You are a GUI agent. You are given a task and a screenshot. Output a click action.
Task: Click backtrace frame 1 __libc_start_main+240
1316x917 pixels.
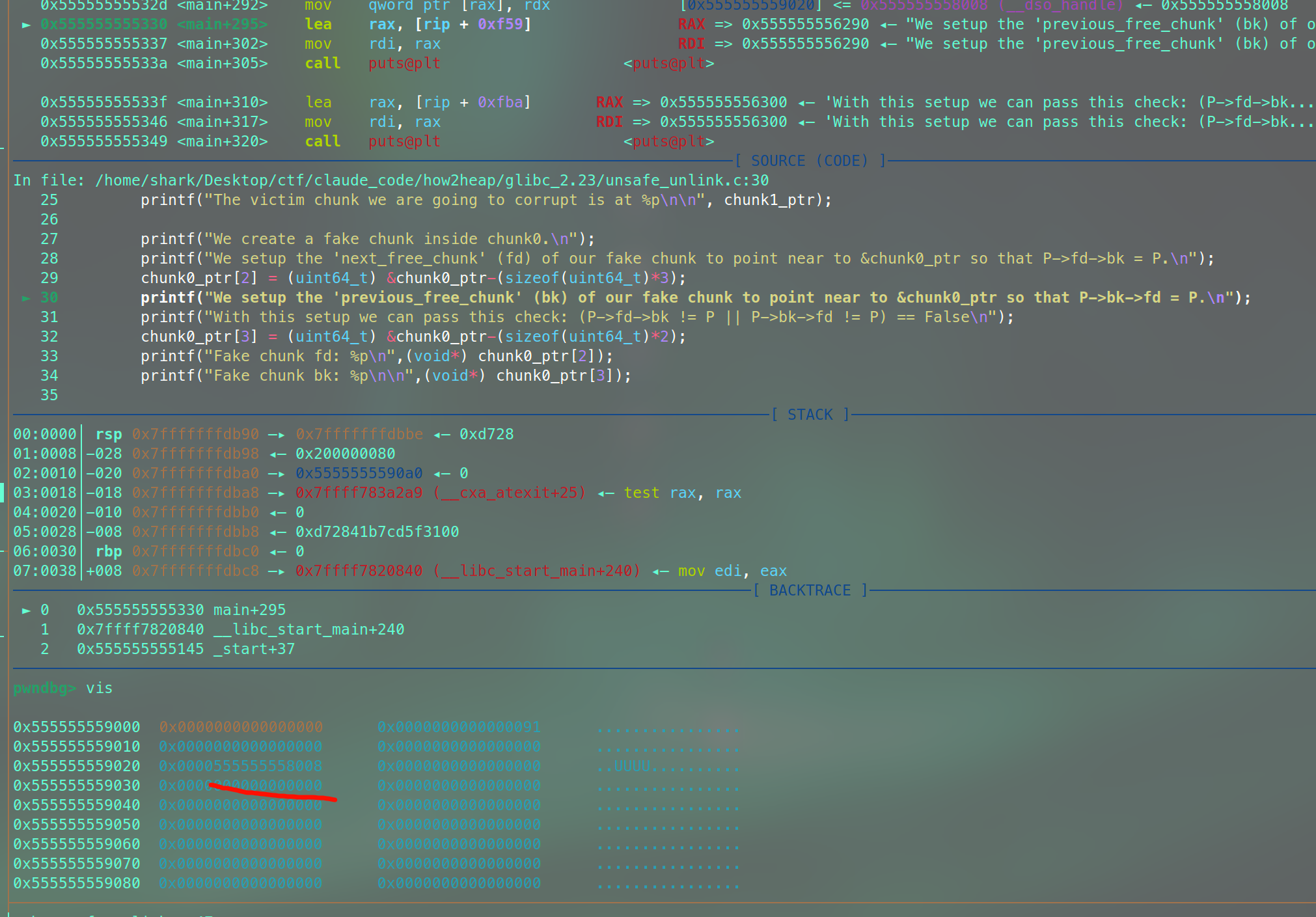coord(222,629)
